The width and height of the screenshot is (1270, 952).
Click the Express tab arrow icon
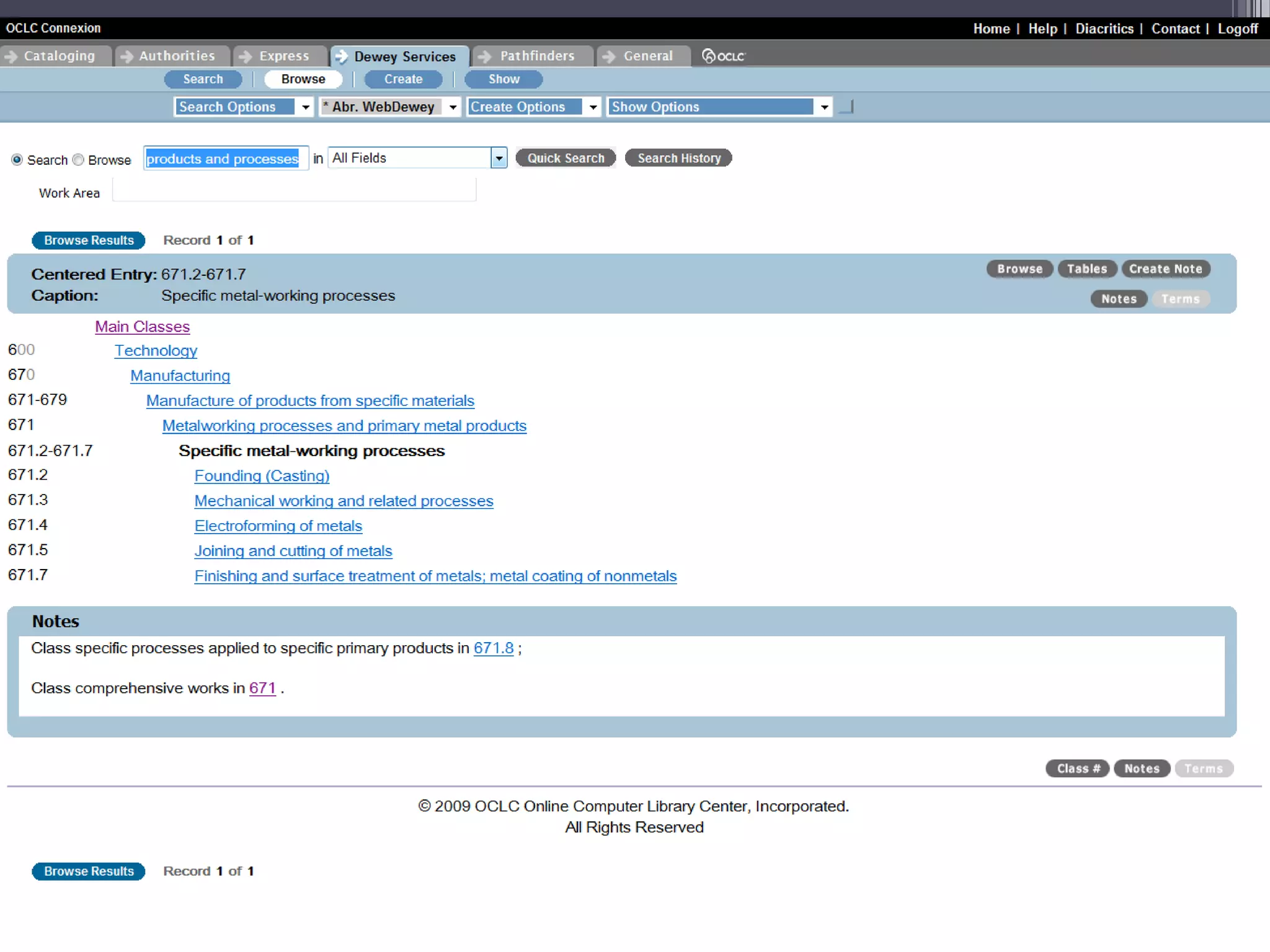pos(245,56)
